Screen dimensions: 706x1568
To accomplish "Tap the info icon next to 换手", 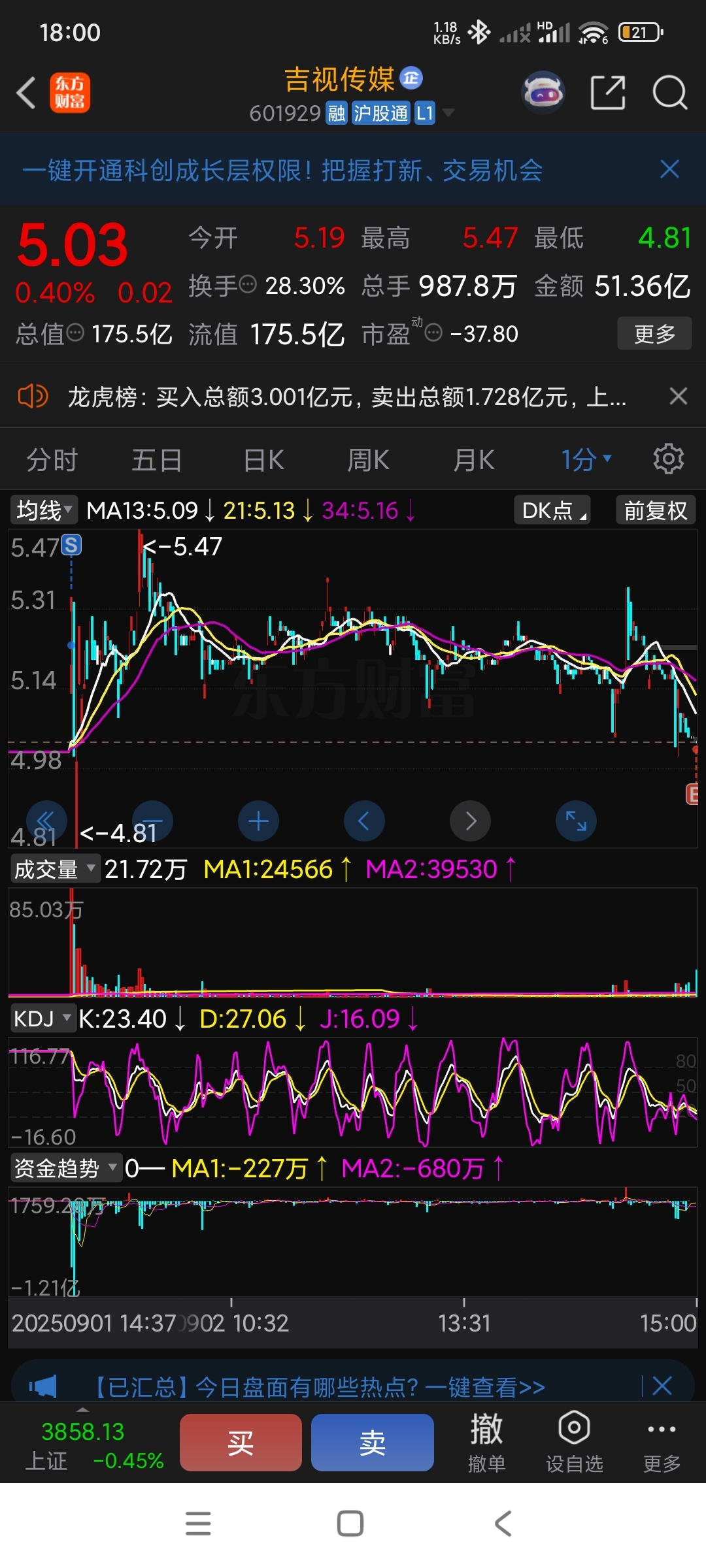I will [248, 284].
